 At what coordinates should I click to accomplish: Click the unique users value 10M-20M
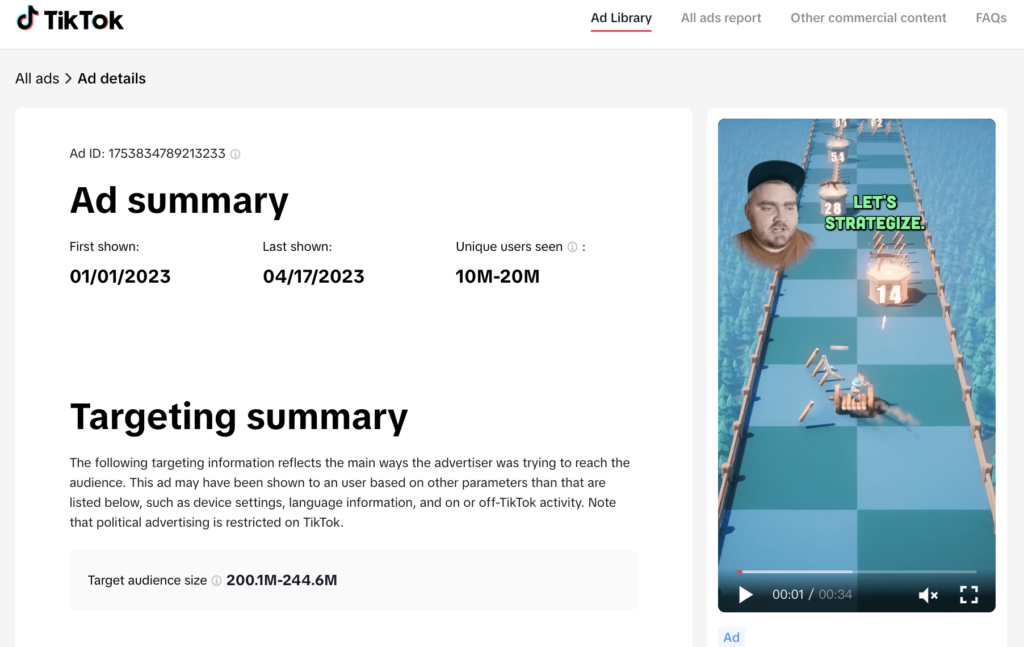pyautogui.click(x=498, y=276)
